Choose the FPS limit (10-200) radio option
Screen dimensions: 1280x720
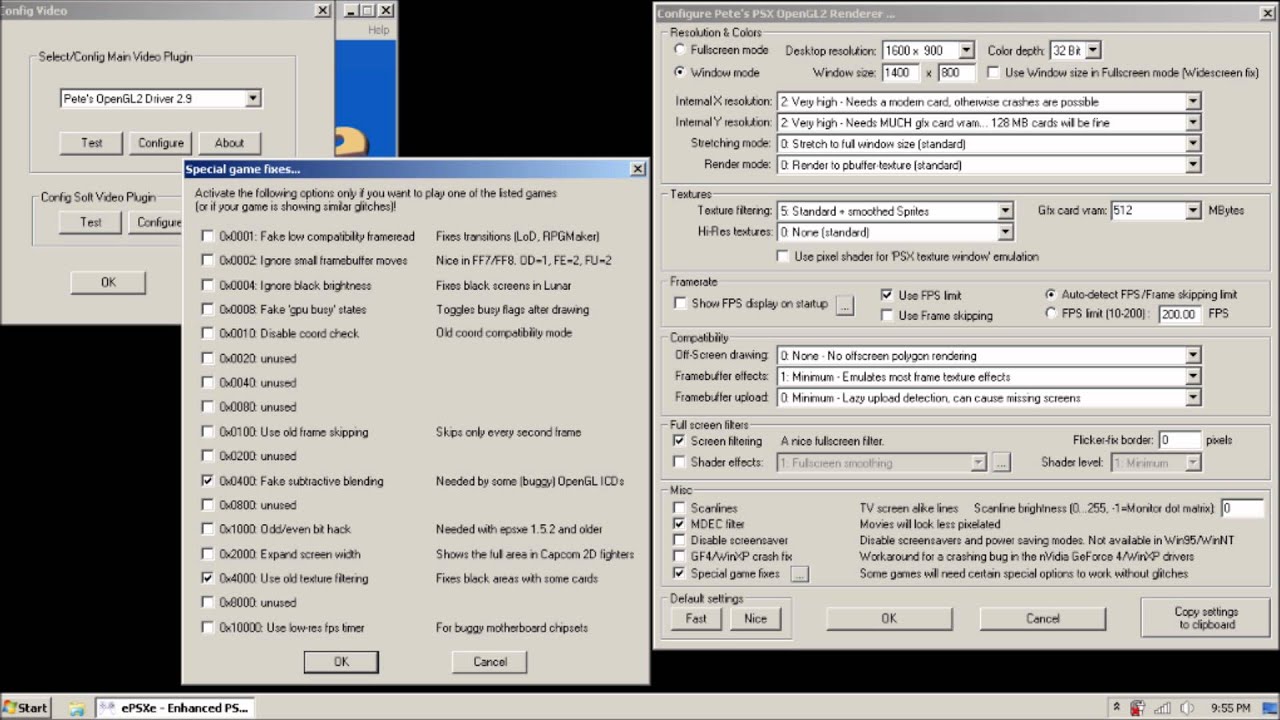click(x=1050, y=313)
